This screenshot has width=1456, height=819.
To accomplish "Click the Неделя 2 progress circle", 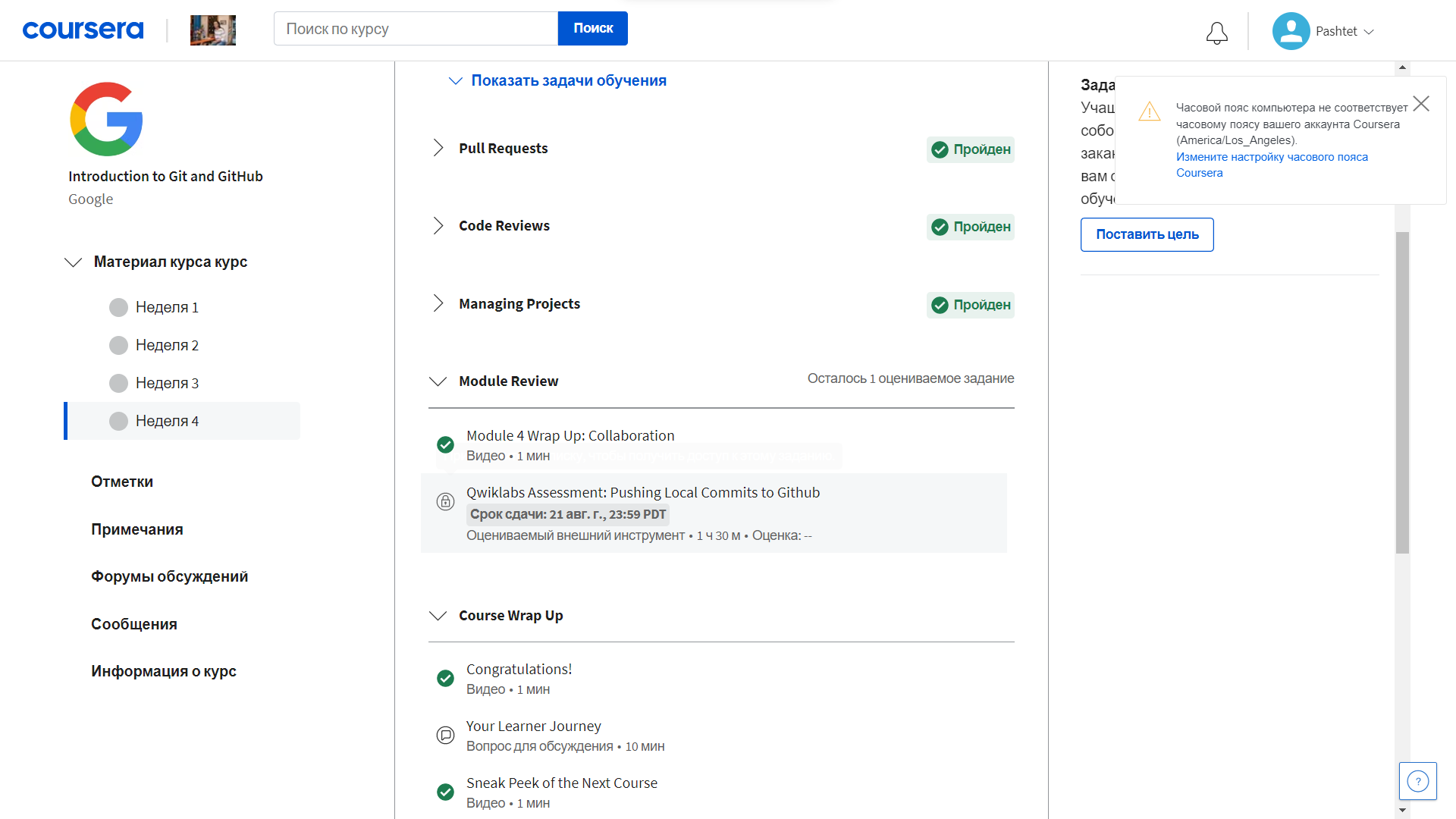I will tap(118, 345).
